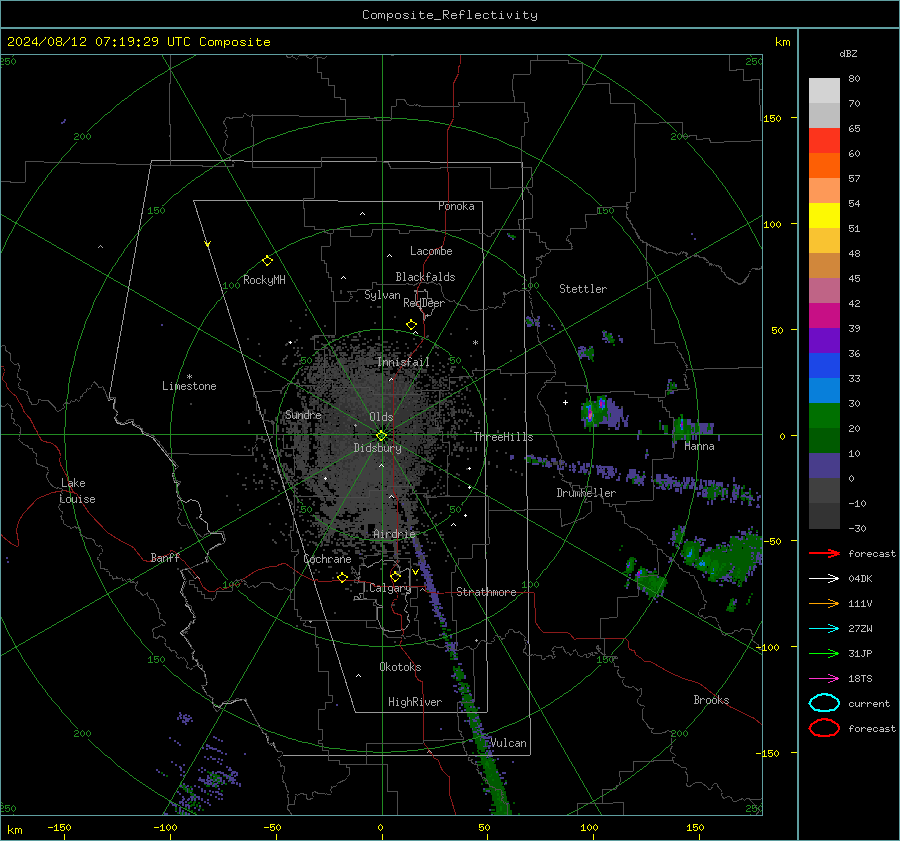The image size is (900, 841).
Task: Click the green echo cluster east of Drumheller
Action: click(x=724, y=560)
